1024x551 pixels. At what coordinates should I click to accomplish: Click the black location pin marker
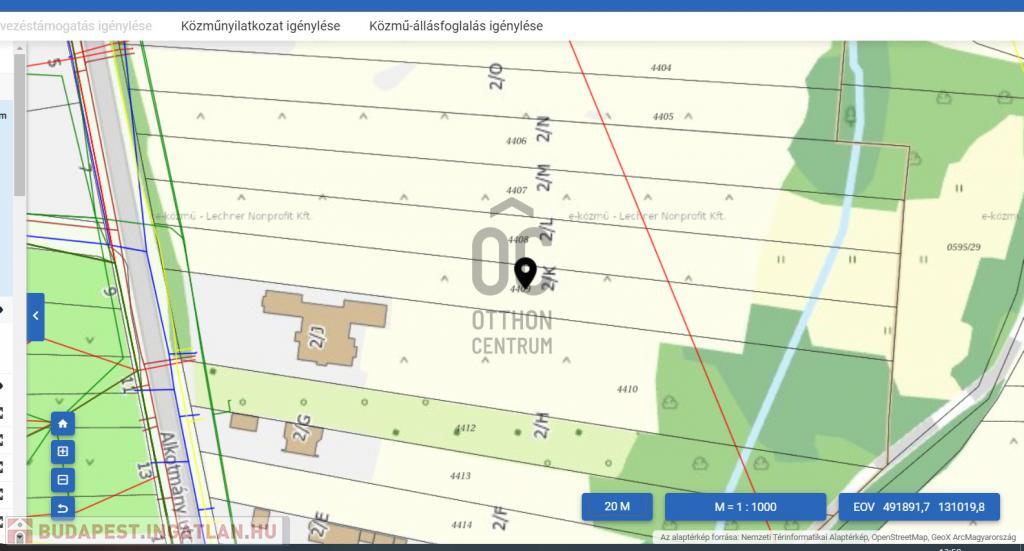click(525, 272)
